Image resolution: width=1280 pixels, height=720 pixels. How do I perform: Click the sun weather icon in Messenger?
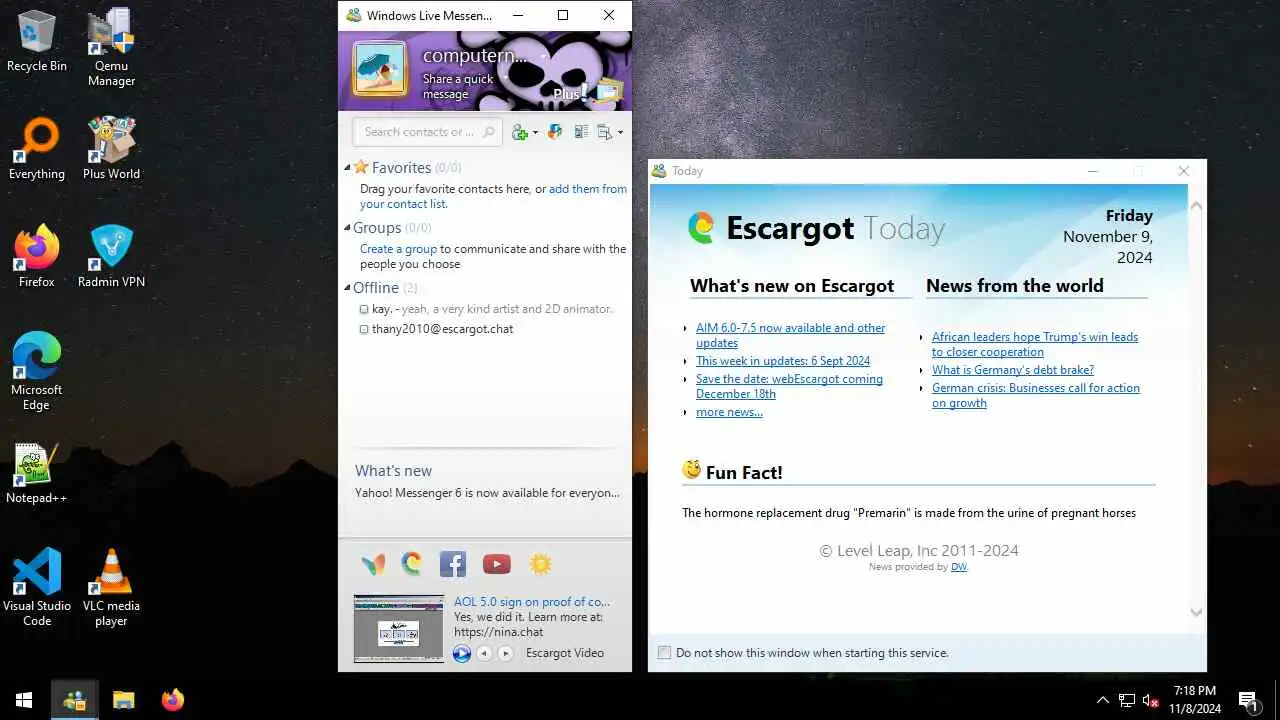click(x=540, y=564)
